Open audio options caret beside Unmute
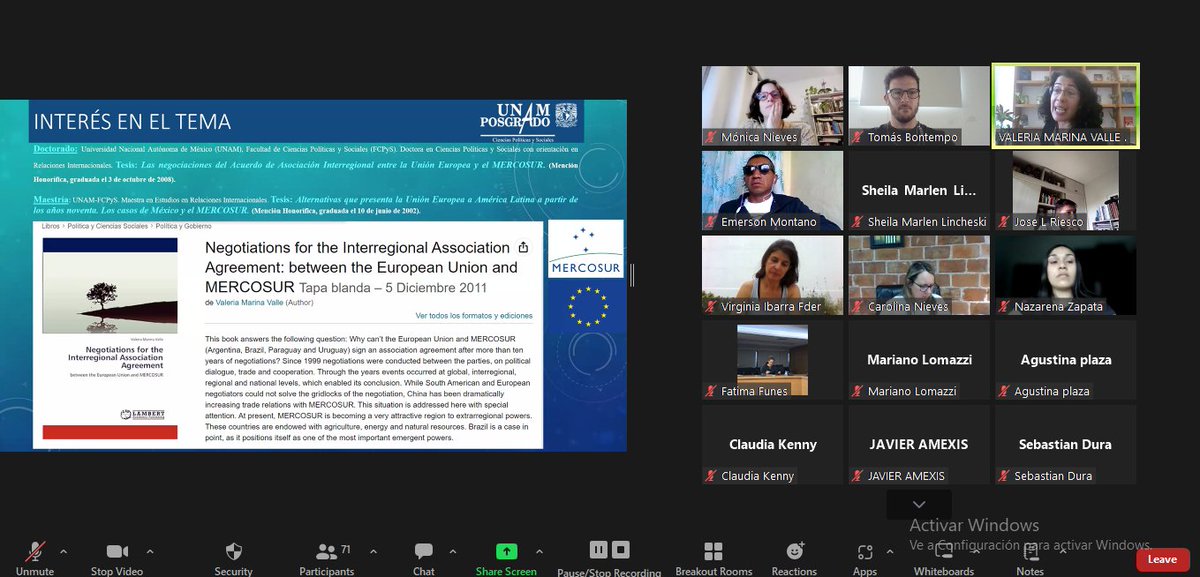The width and height of the screenshot is (1200, 577). click(x=63, y=551)
